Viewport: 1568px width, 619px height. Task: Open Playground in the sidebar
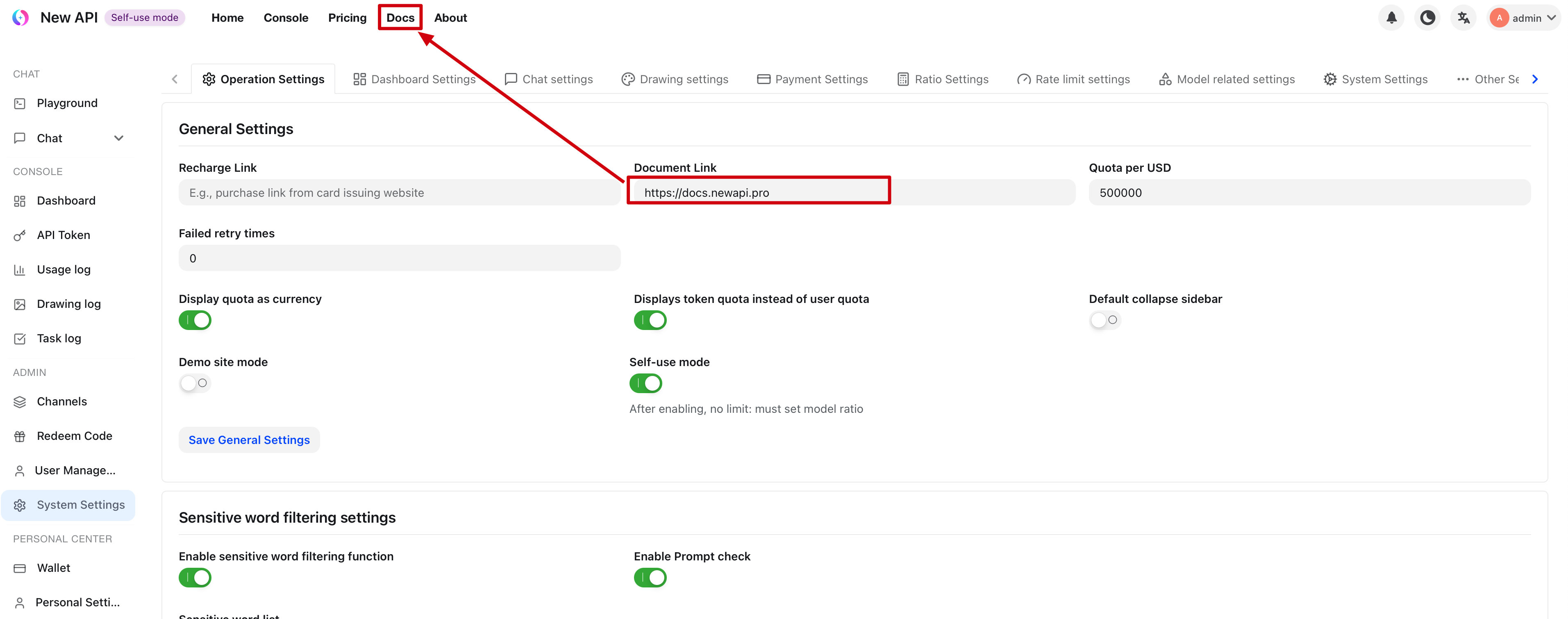point(67,103)
